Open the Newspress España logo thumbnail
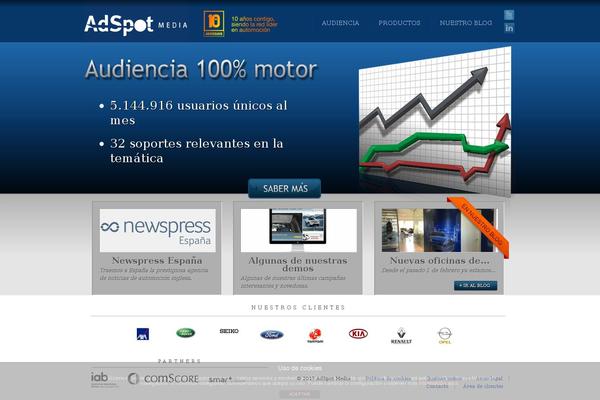Image resolution: width=600 pixels, height=400 pixels. (x=158, y=230)
